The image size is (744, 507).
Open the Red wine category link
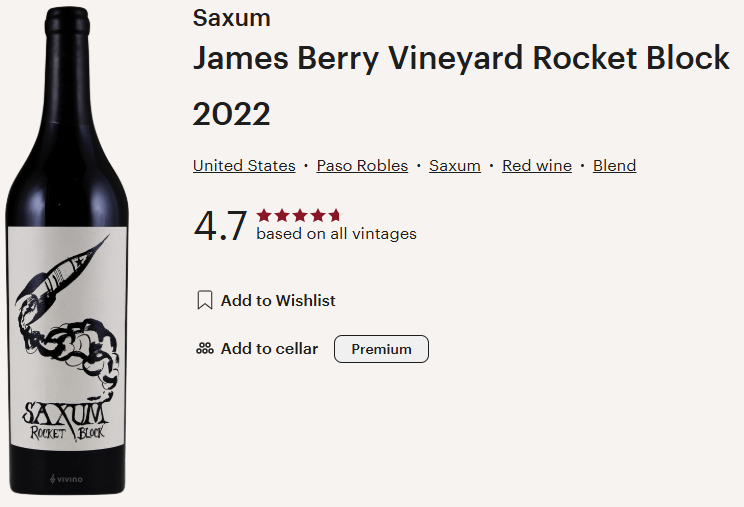click(537, 166)
